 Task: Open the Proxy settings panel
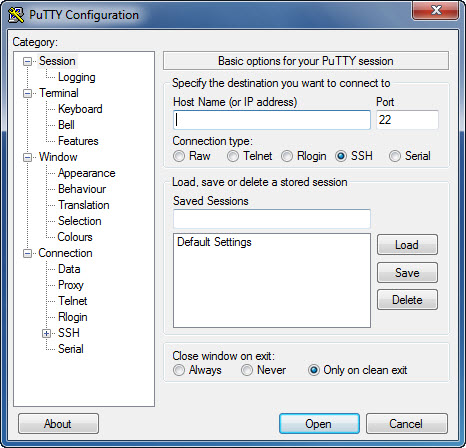tap(71, 285)
